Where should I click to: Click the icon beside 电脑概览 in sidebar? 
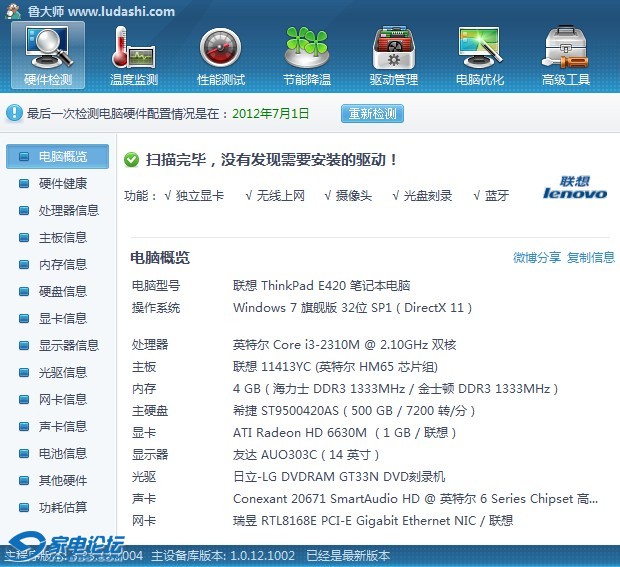tap(24, 157)
